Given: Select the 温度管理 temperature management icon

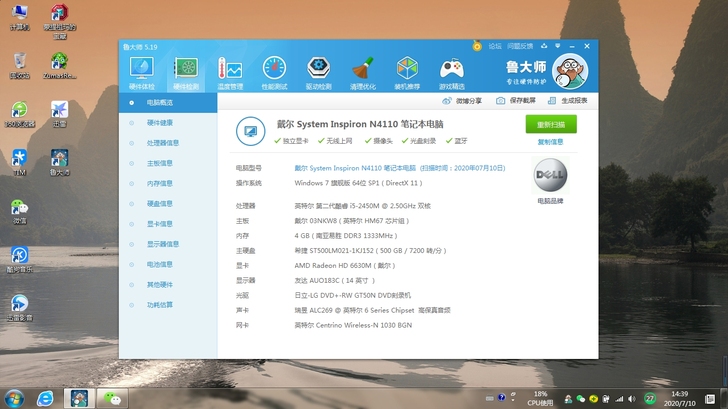Looking at the screenshot, I should point(230,72).
